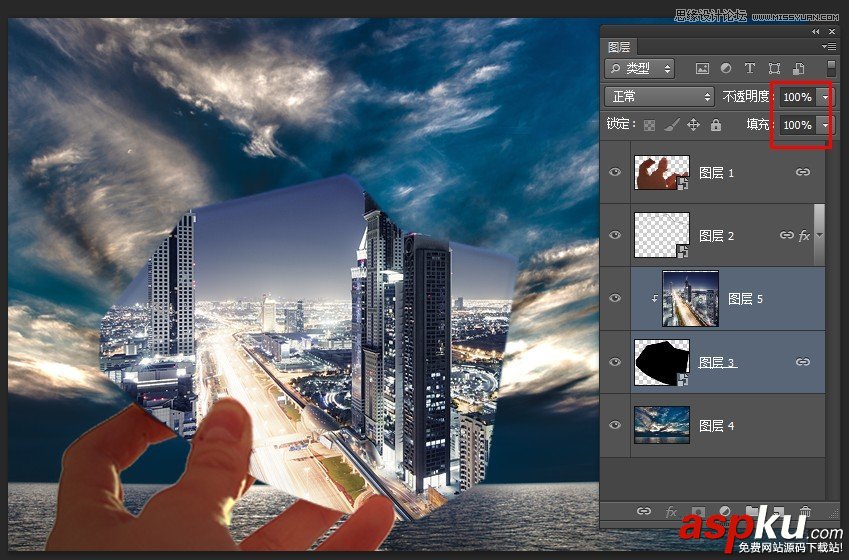
Task: Delete layer with trash icon
Action: click(805, 511)
